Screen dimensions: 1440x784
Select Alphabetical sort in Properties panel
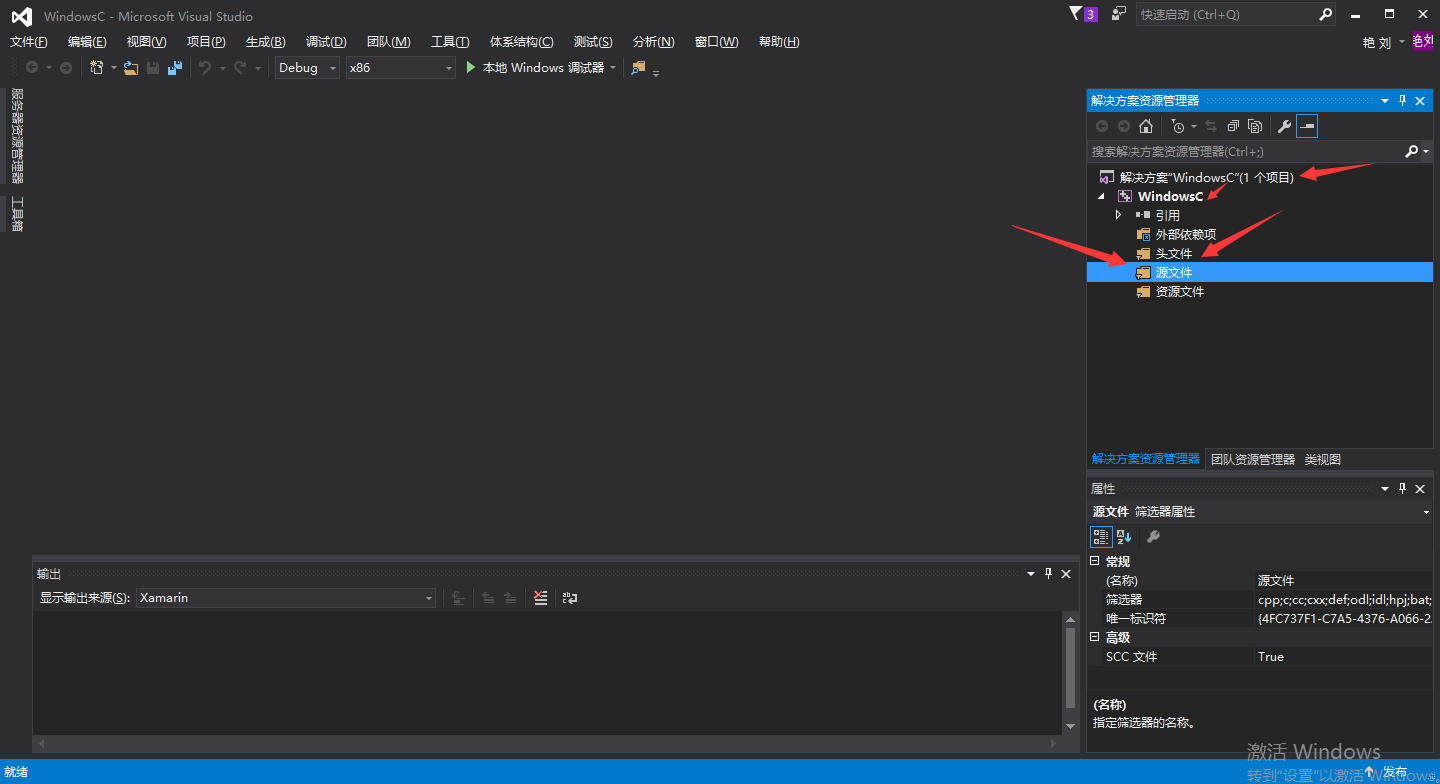point(1124,537)
